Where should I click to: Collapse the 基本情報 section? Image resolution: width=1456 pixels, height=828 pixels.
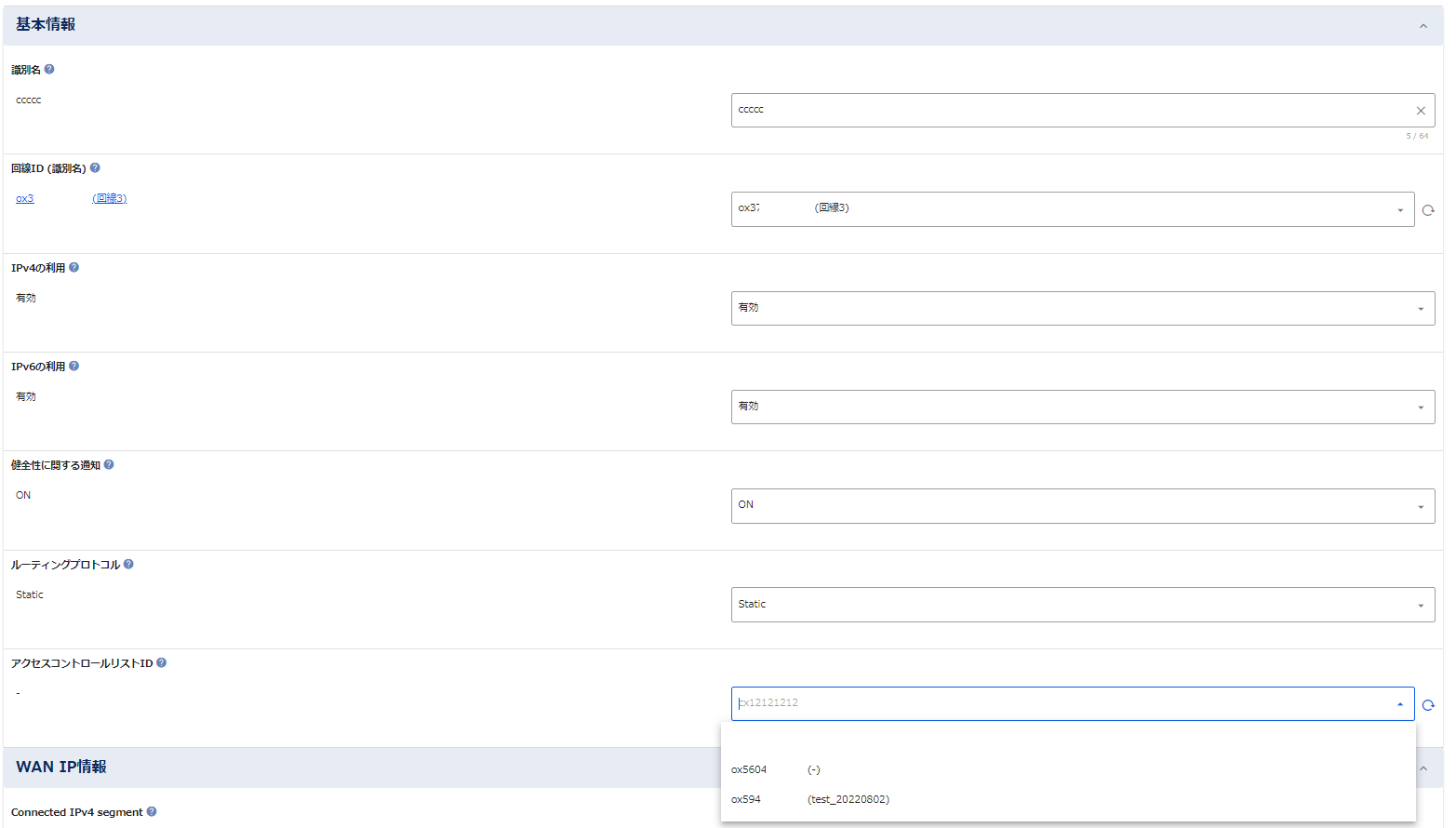pos(1423,26)
